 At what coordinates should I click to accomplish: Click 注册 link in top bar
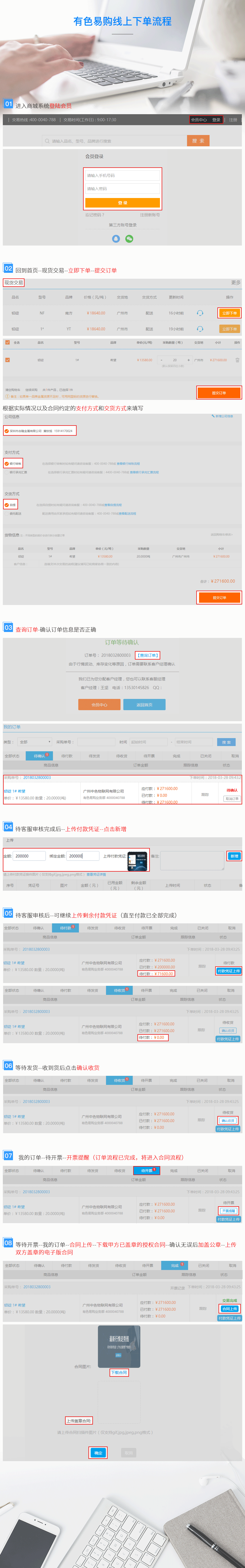coord(233,120)
